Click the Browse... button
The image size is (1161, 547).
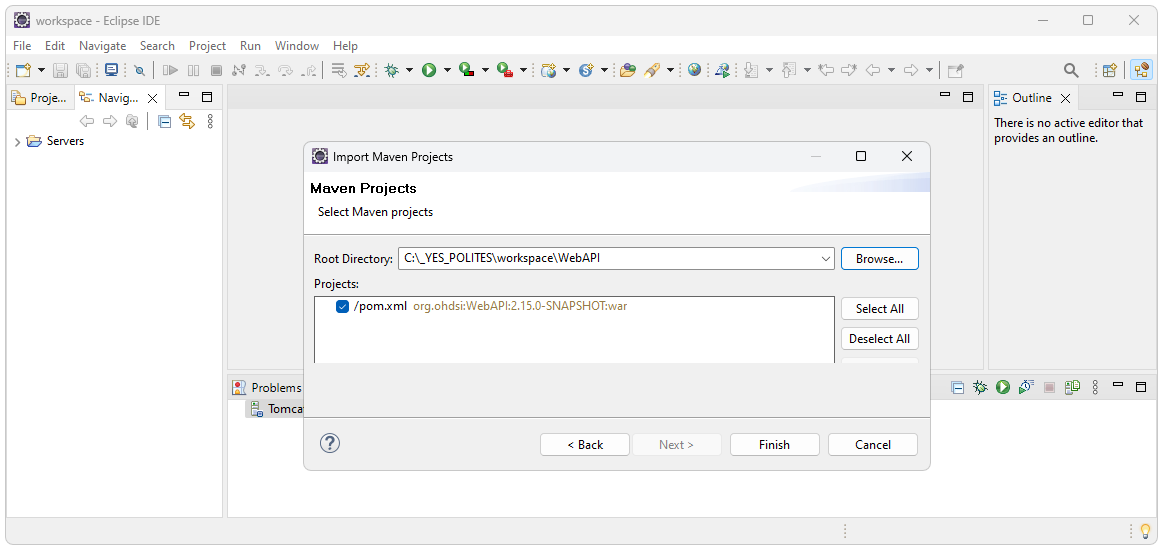[x=880, y=259]
